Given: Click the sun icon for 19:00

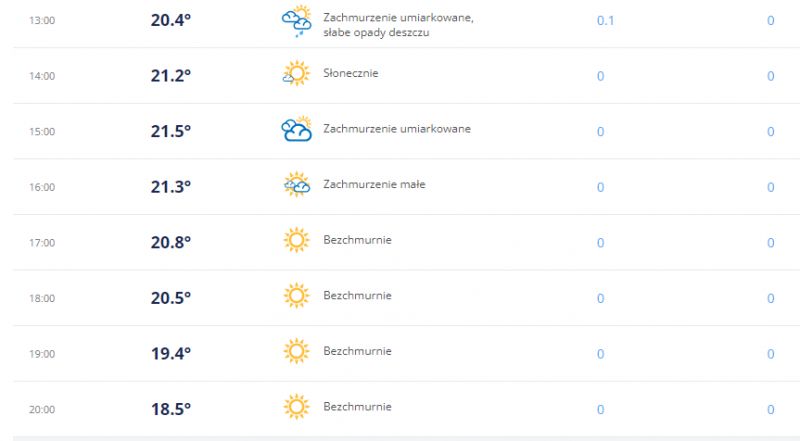Looking at the screenshot, I should click(296, 351).
